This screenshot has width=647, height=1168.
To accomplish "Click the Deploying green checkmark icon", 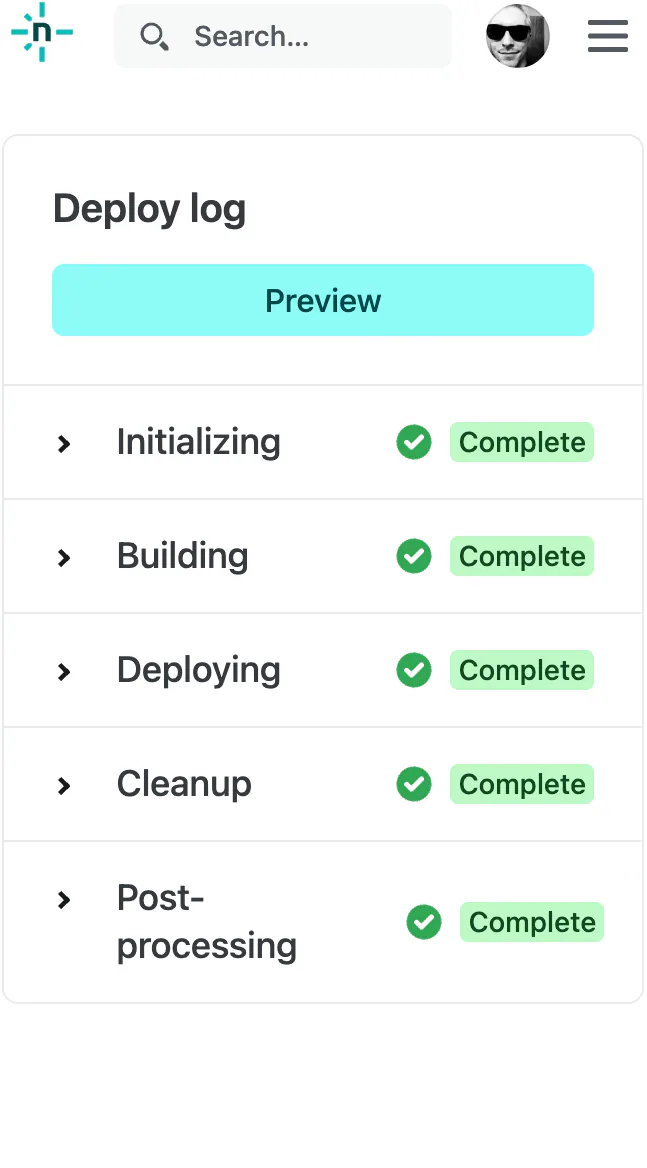I will 413,670.
